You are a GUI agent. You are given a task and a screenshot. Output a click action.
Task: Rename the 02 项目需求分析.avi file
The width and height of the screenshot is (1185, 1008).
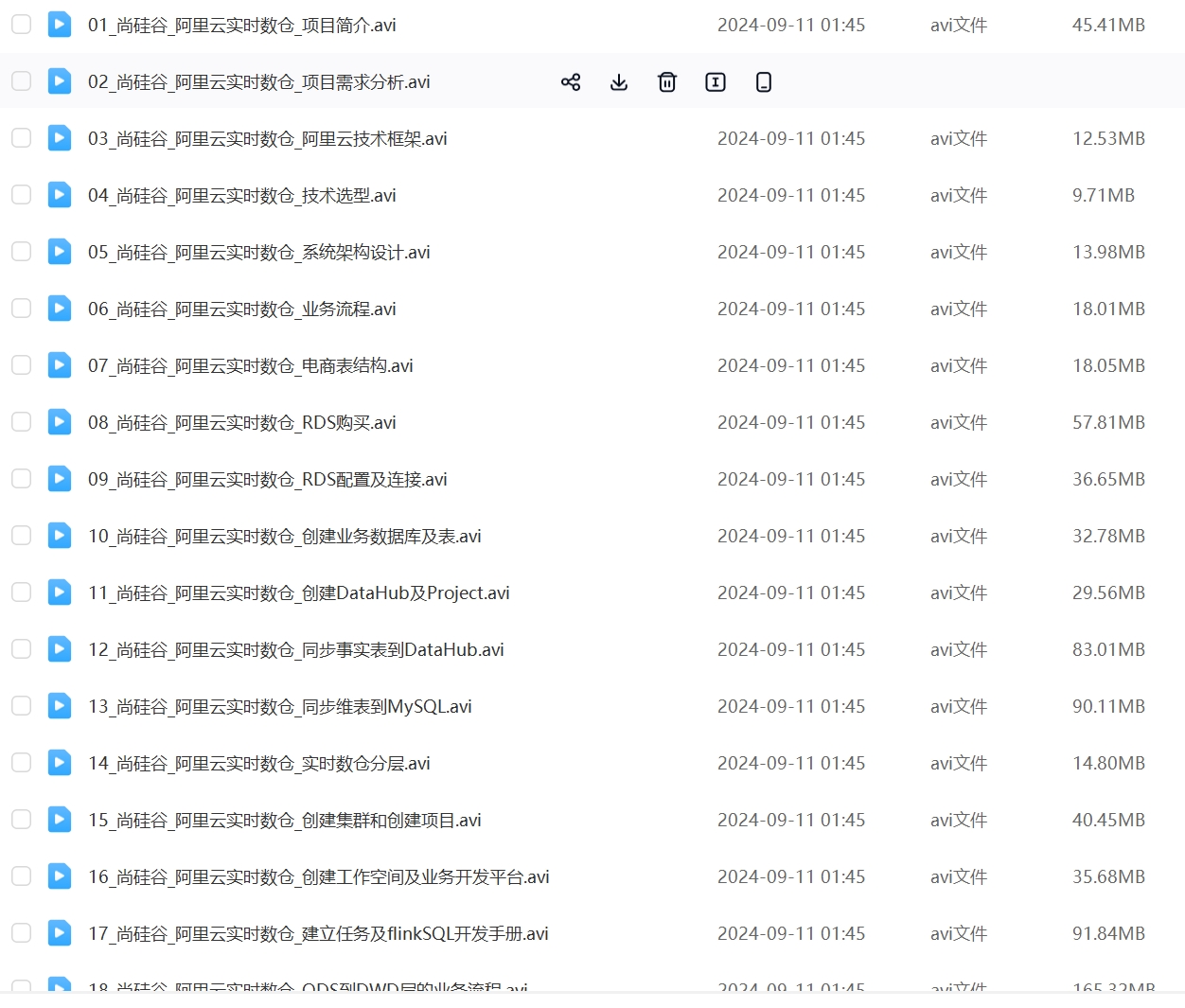pyautogui.click(x=716, y=82)
